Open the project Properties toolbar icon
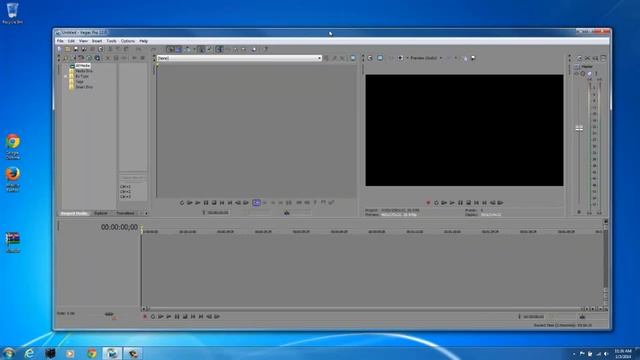This screenshot has height=360, width=640. [100, 49]
